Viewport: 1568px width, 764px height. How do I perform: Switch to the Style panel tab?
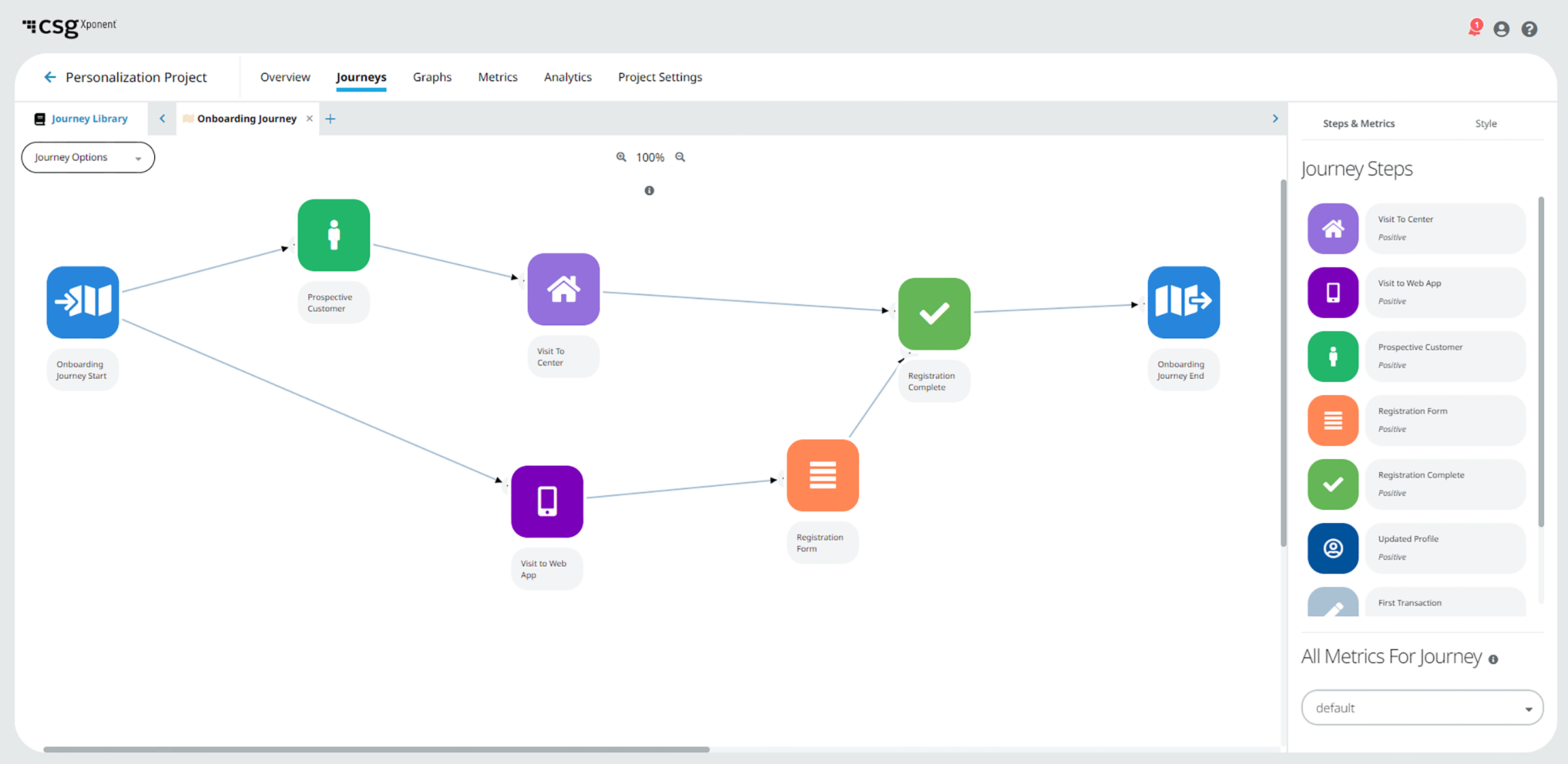point(1485,123)
